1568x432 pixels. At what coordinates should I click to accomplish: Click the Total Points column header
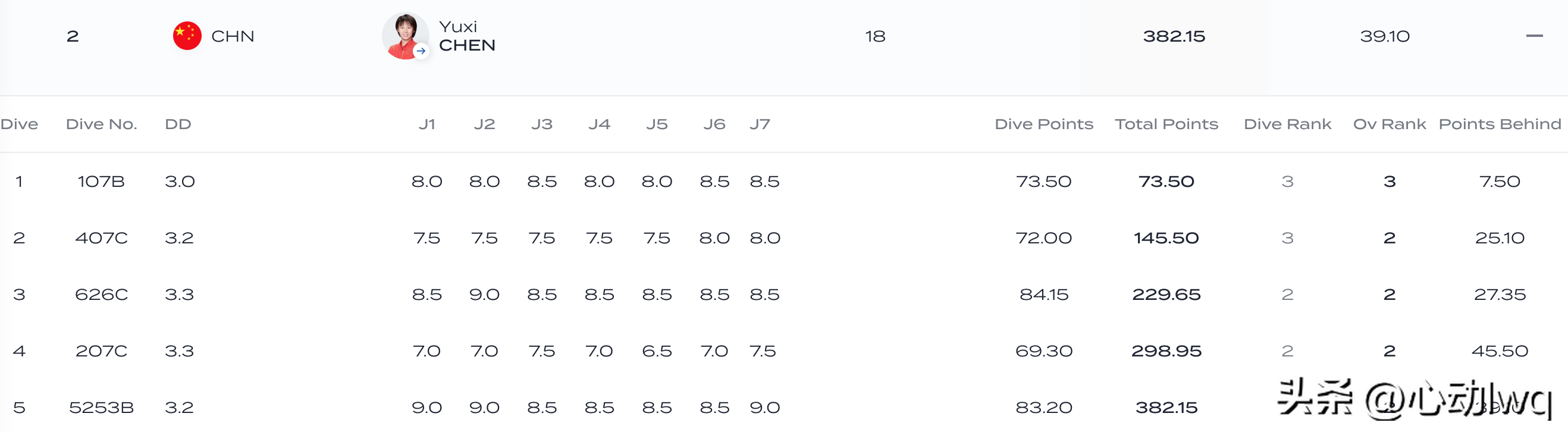(x=1166, y=124)
